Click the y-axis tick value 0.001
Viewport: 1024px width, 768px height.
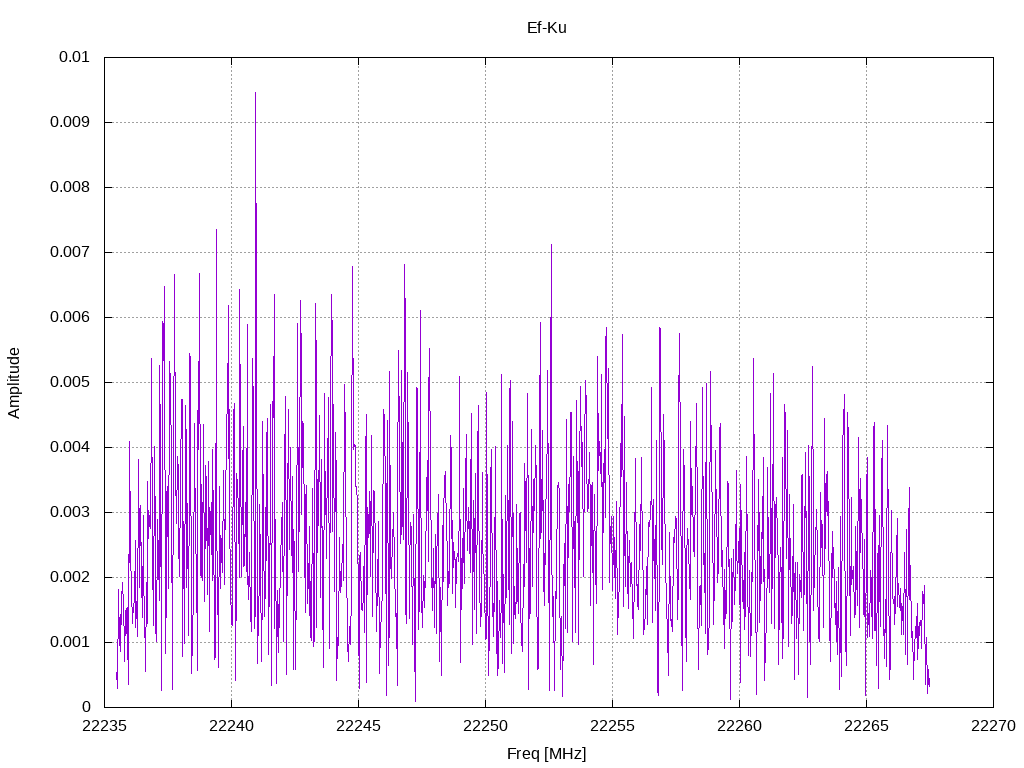coord(70,642)
